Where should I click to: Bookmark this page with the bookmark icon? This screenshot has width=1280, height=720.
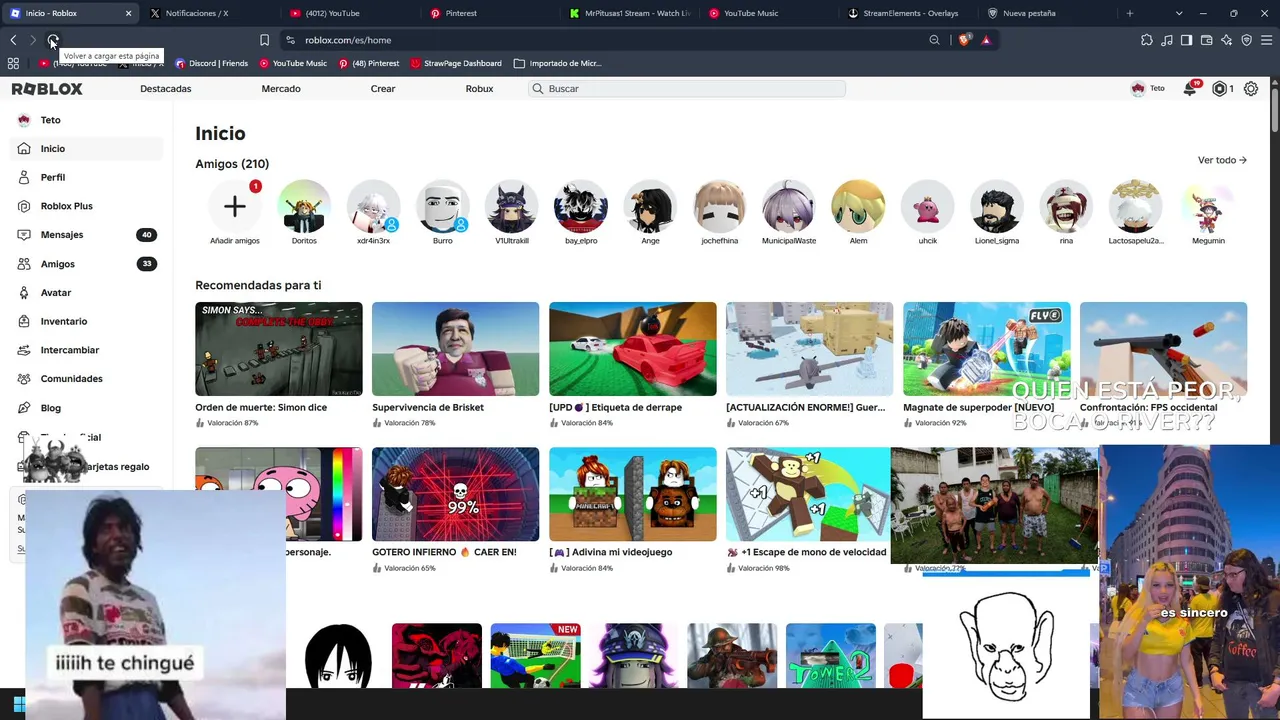tap(264, 40)
